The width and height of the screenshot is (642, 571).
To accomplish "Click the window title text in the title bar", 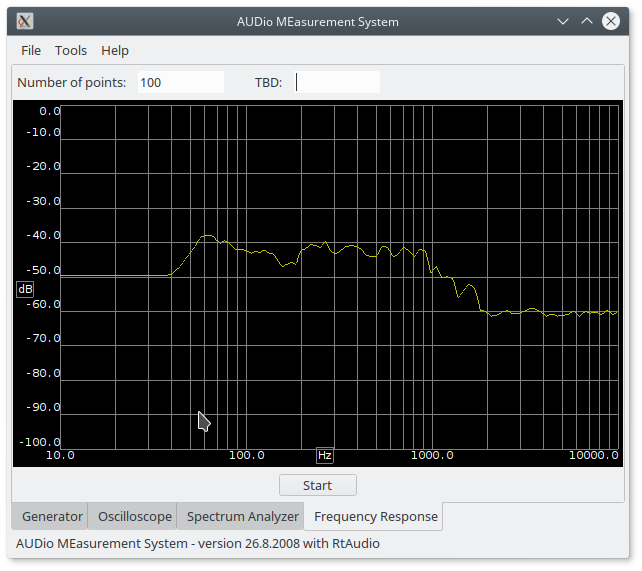I will click(317, 21).
